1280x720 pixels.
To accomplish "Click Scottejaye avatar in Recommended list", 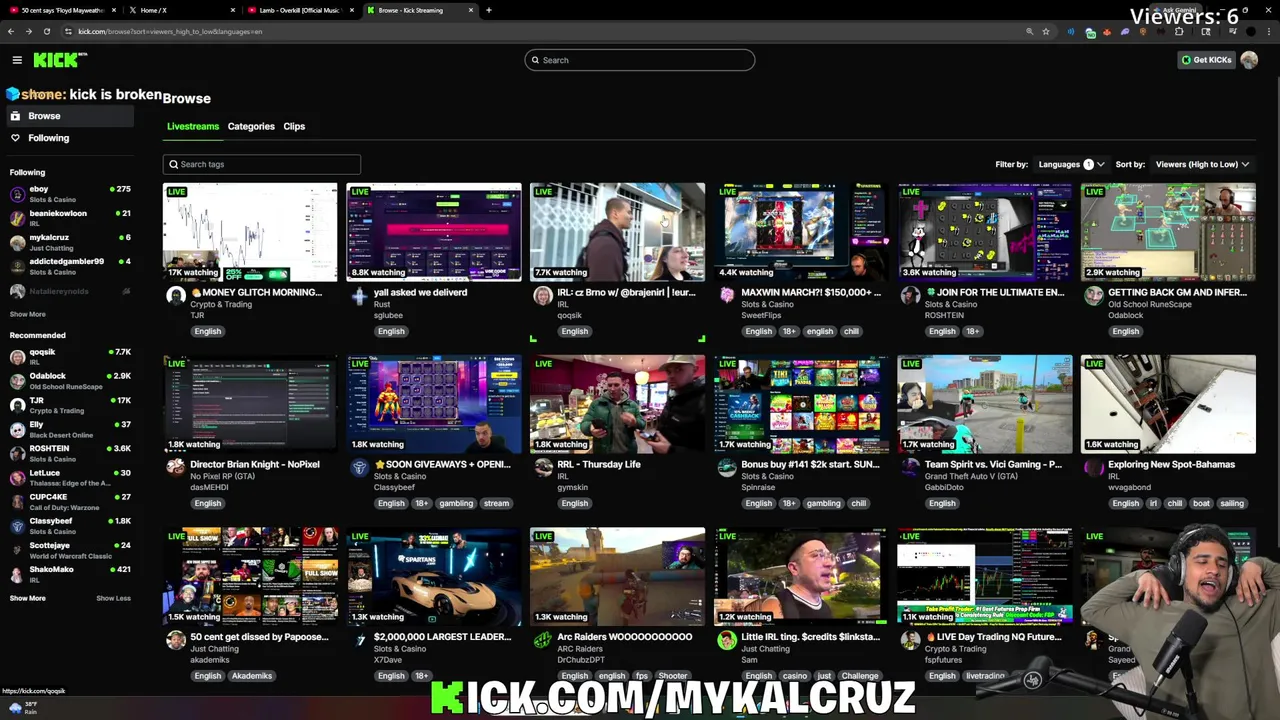I will (x=17, y=550).
